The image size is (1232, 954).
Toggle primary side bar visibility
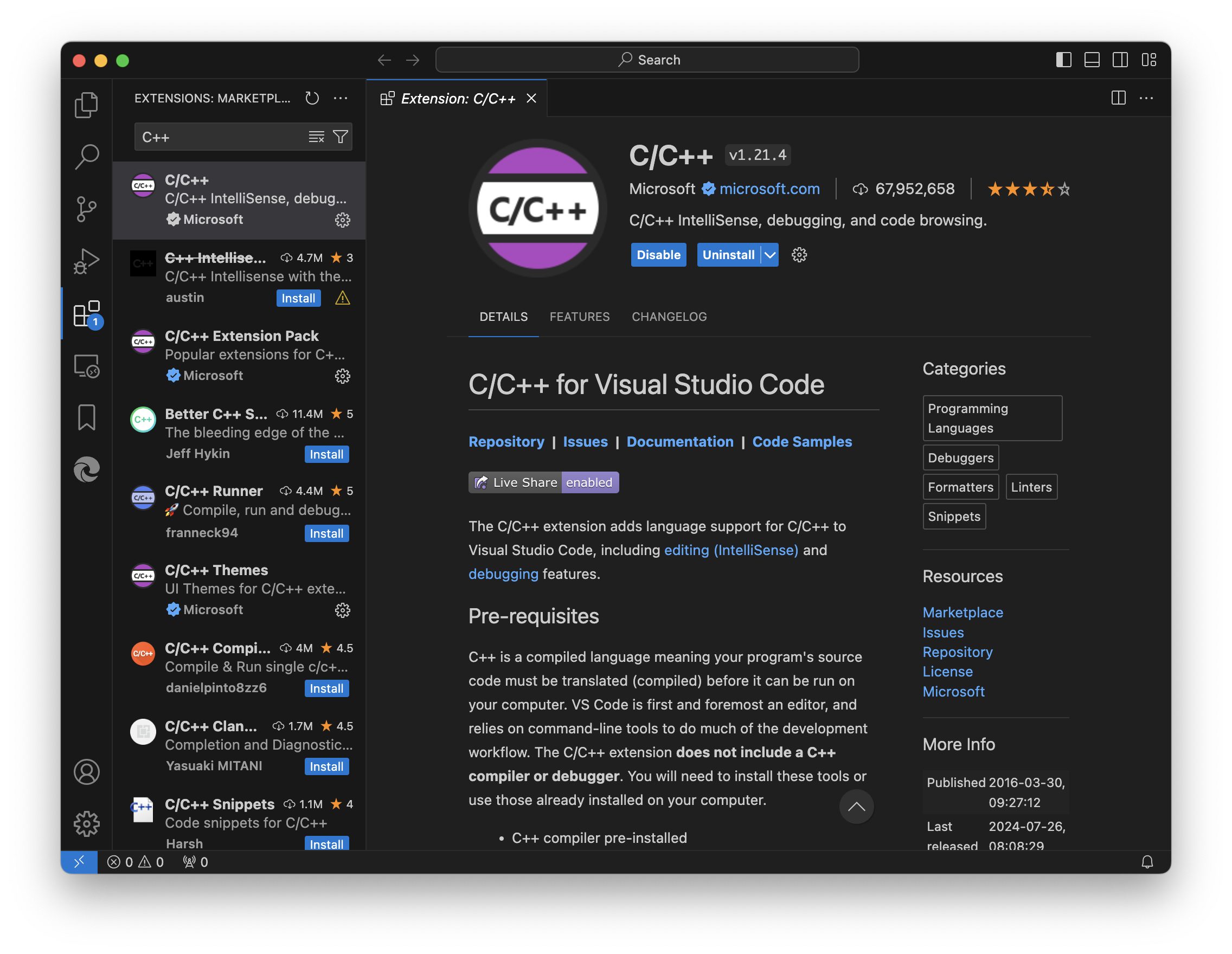click(1063, 60)
